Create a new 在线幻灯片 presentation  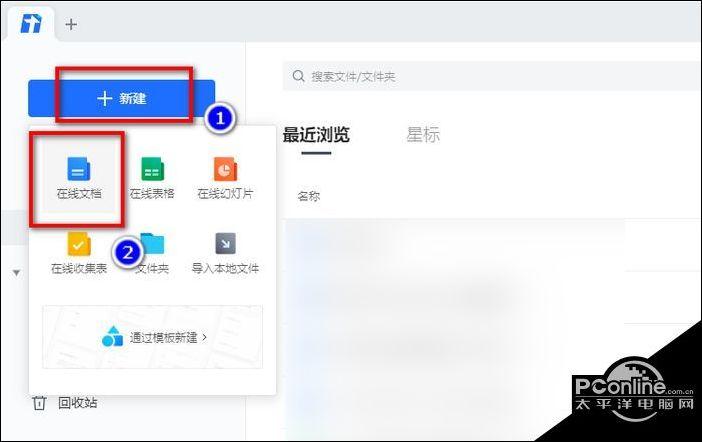(x=225, y=178)
